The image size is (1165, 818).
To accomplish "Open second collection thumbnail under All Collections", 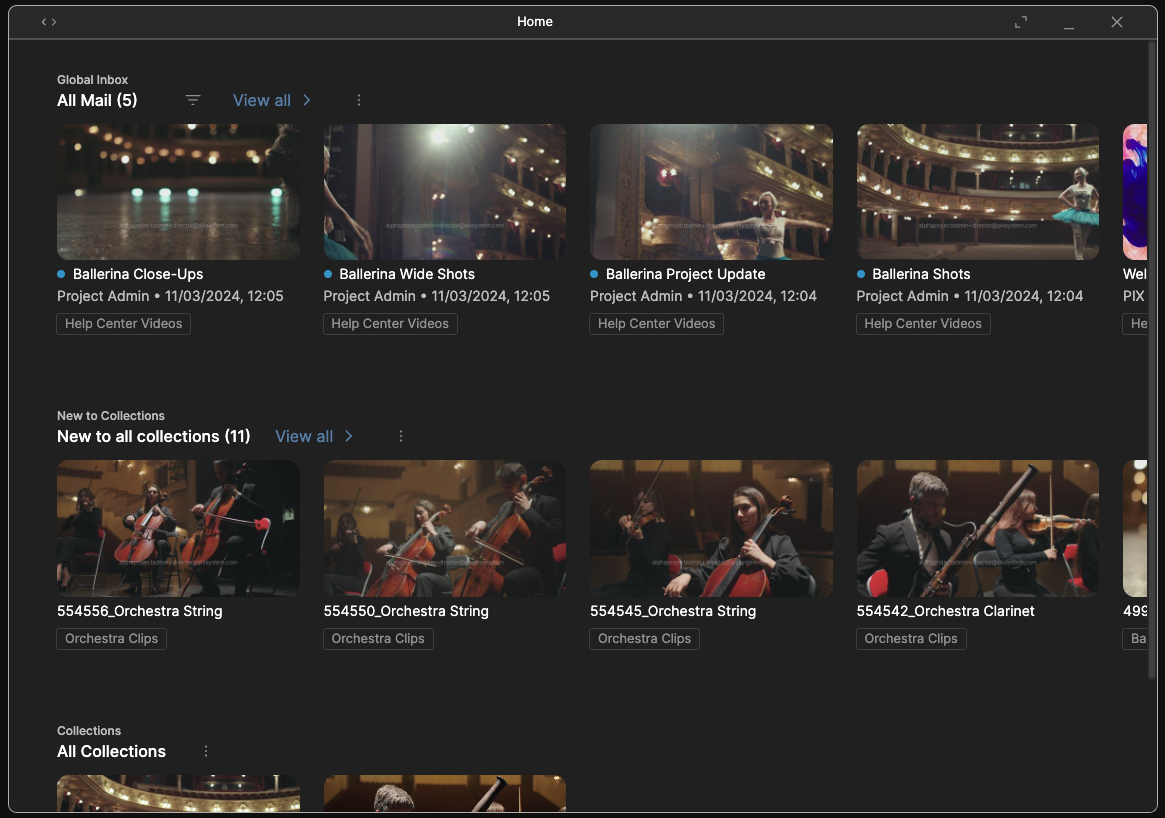I will (444, 793).
